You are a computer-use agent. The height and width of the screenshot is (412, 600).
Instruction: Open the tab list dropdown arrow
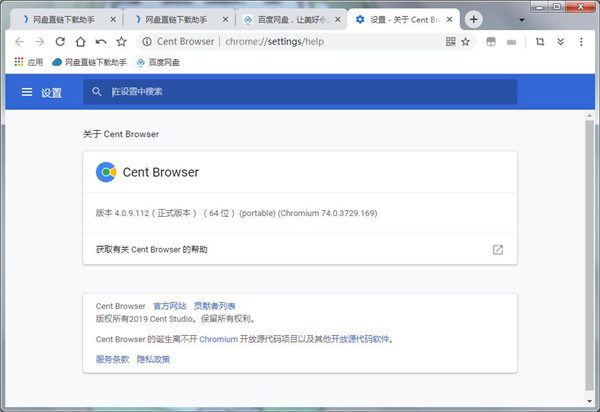coord(522,20)
